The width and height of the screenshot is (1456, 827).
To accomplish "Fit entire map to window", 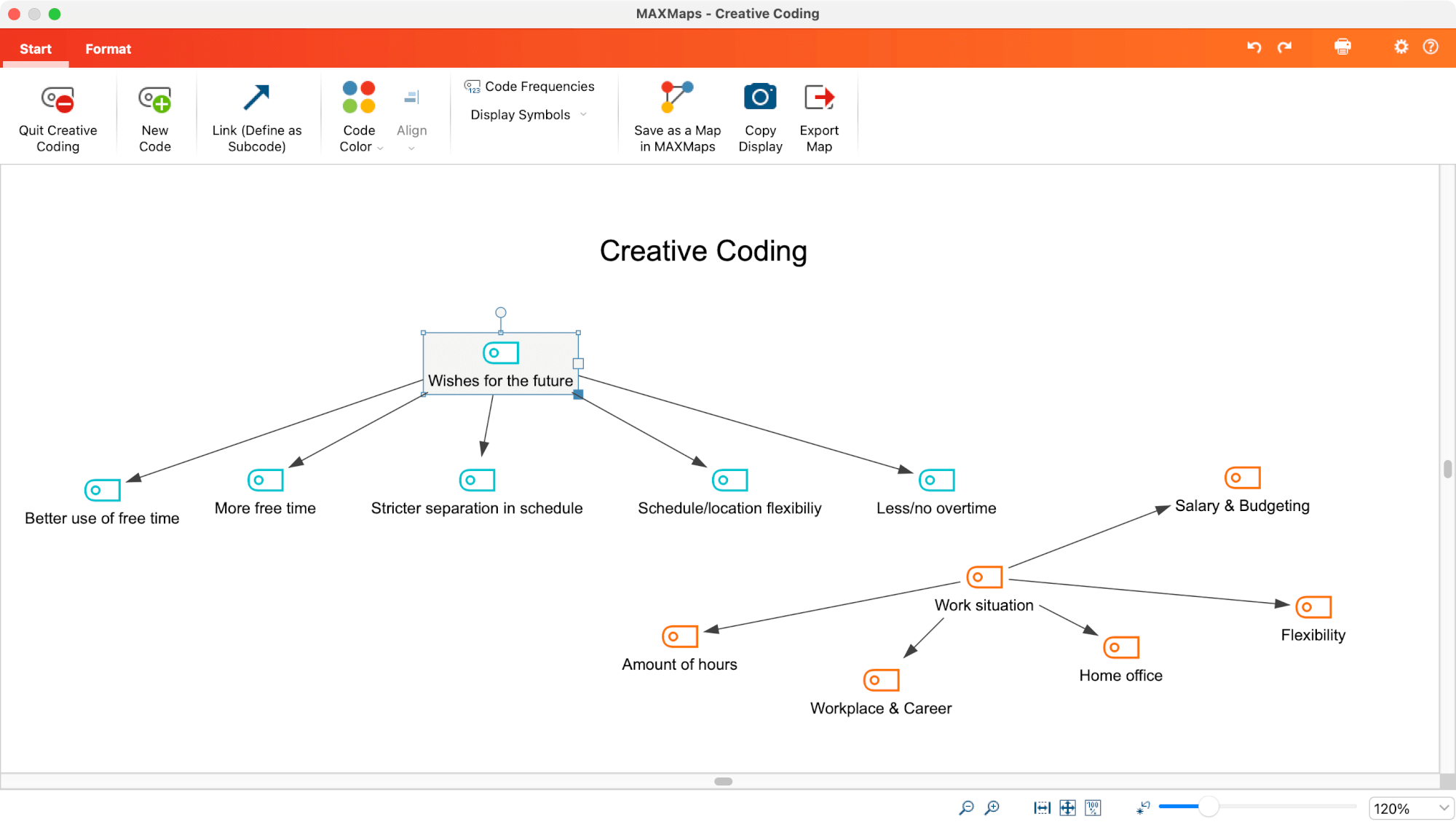I will (x=1068, y=807).
